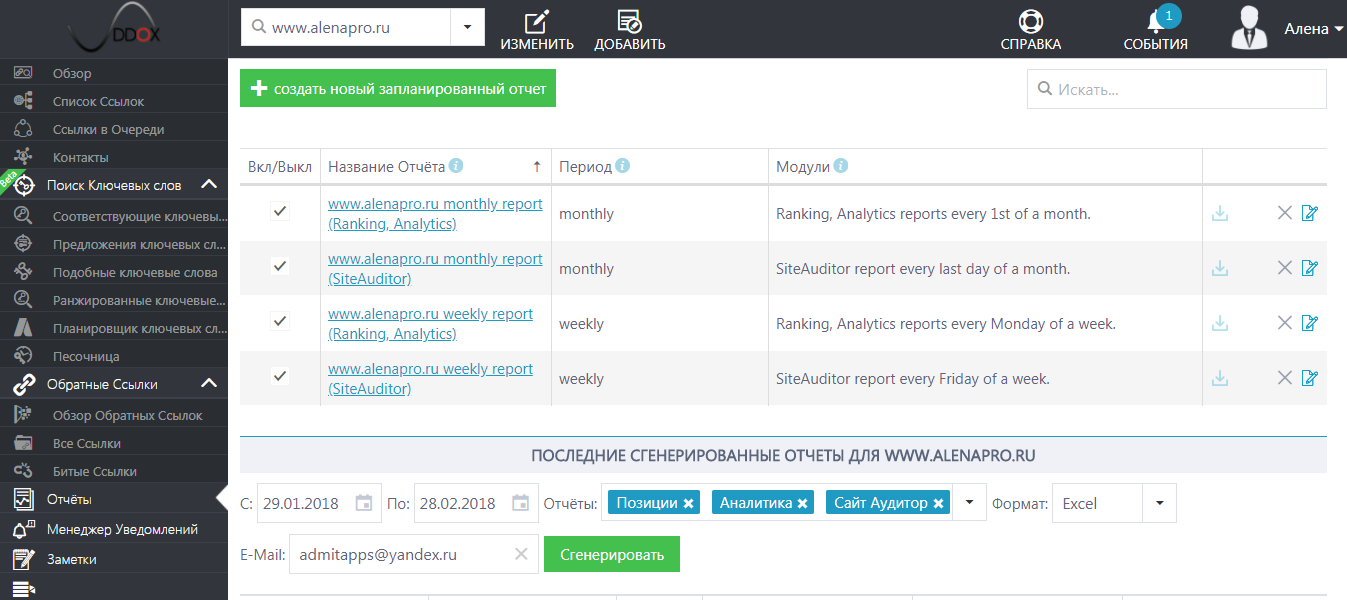The width and height of the screenshot is (1347, 600).
Task: Remove the Аналитика tag from reports filter
Action: coord(802,504)
